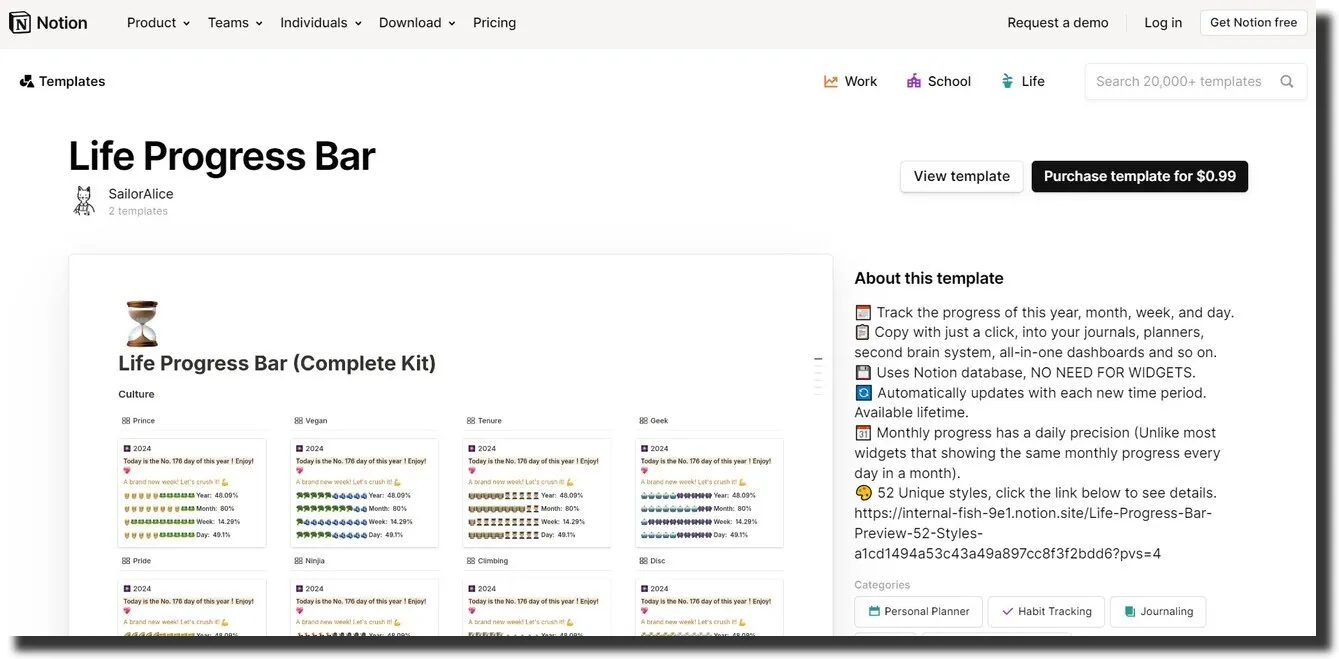Click the Personal Planner calendar icon

875,611
